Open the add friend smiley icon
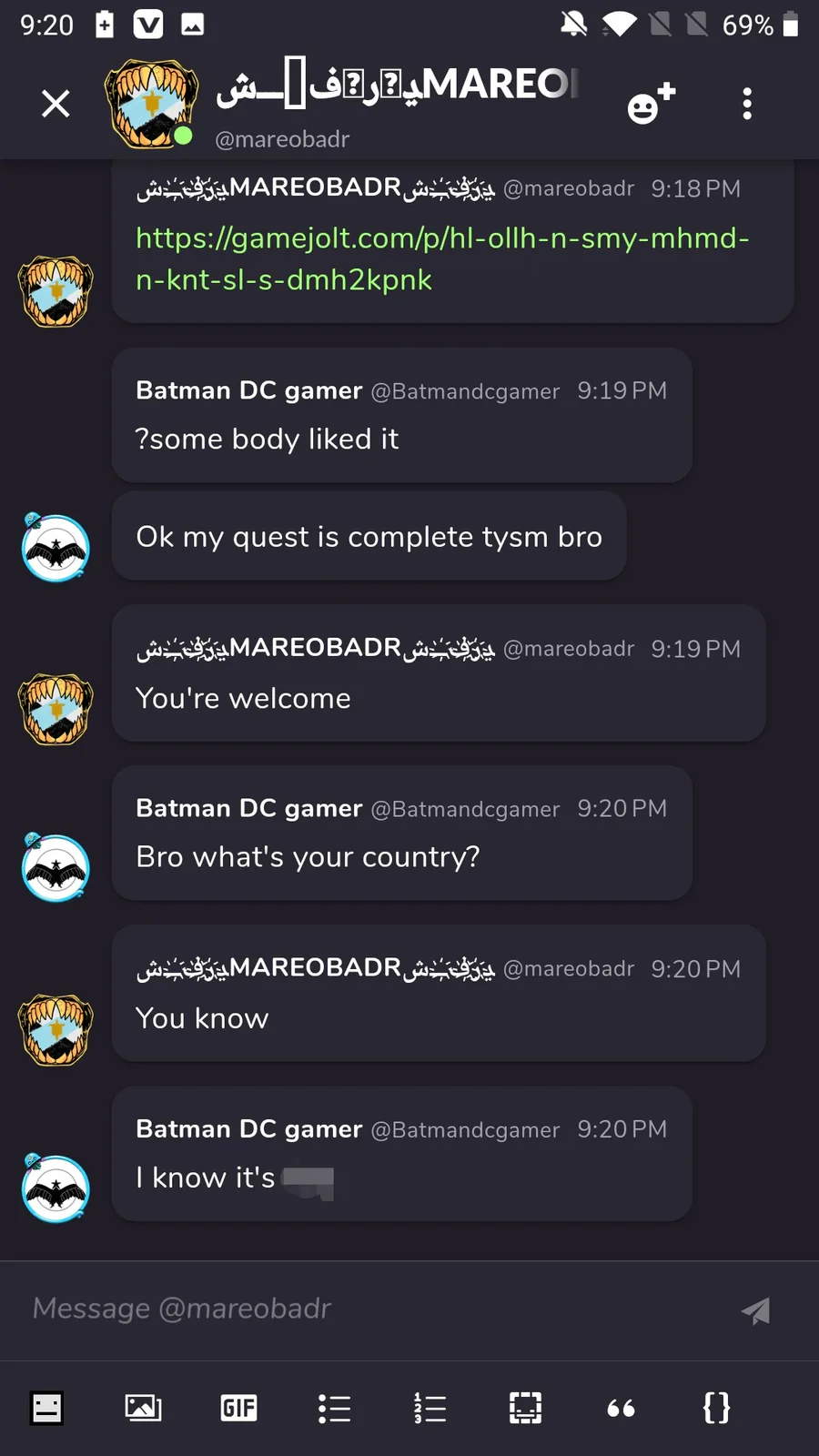 (x=652, y=103)
